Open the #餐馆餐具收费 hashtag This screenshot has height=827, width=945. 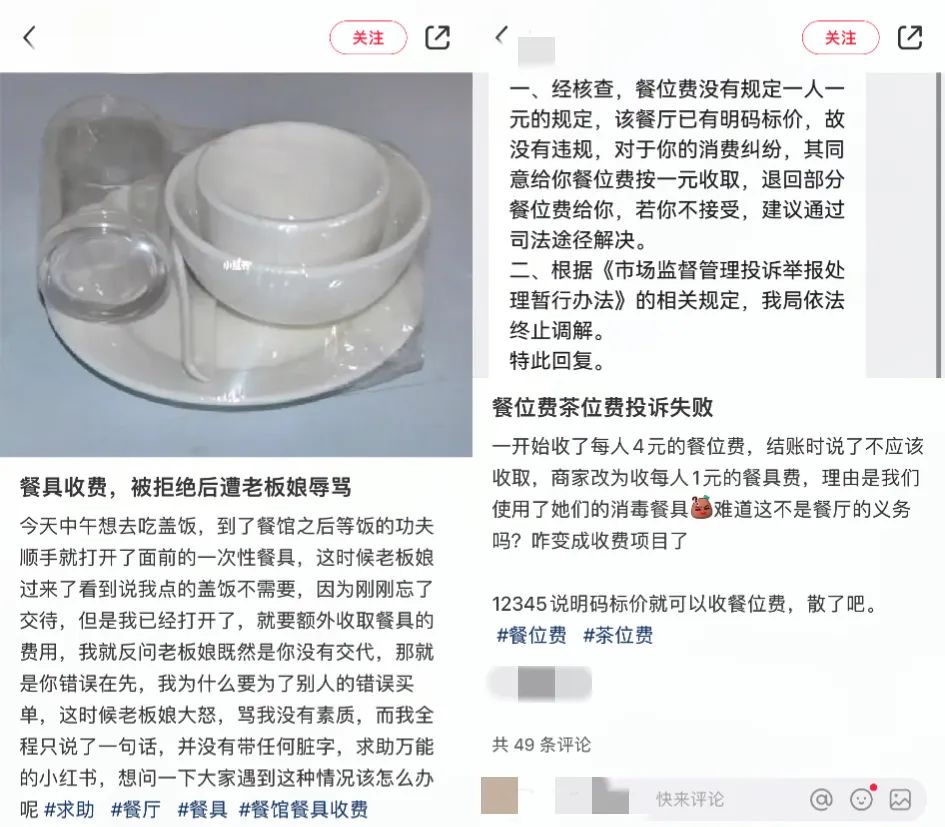[303, 809]
